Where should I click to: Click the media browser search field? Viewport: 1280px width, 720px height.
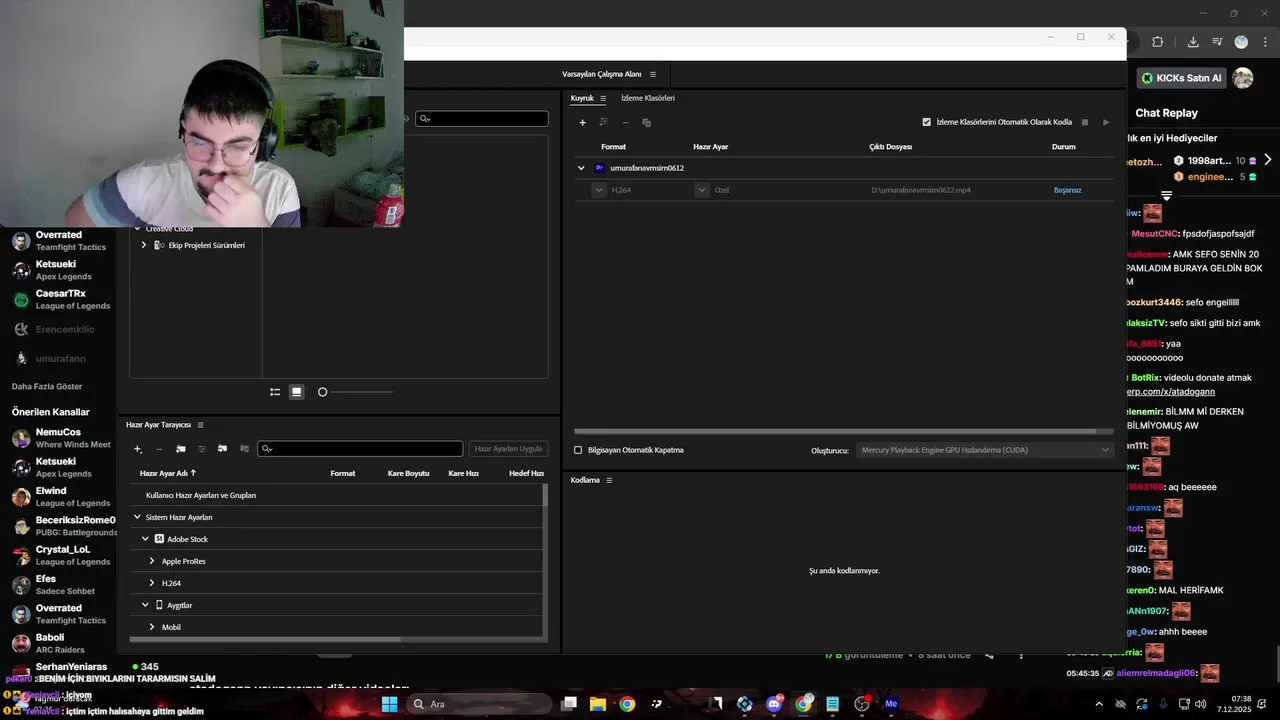click(x=482, y=118)
